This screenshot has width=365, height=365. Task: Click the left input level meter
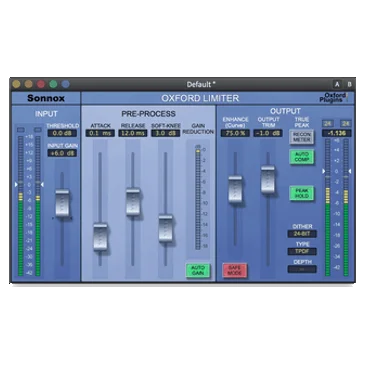point(21,206)
